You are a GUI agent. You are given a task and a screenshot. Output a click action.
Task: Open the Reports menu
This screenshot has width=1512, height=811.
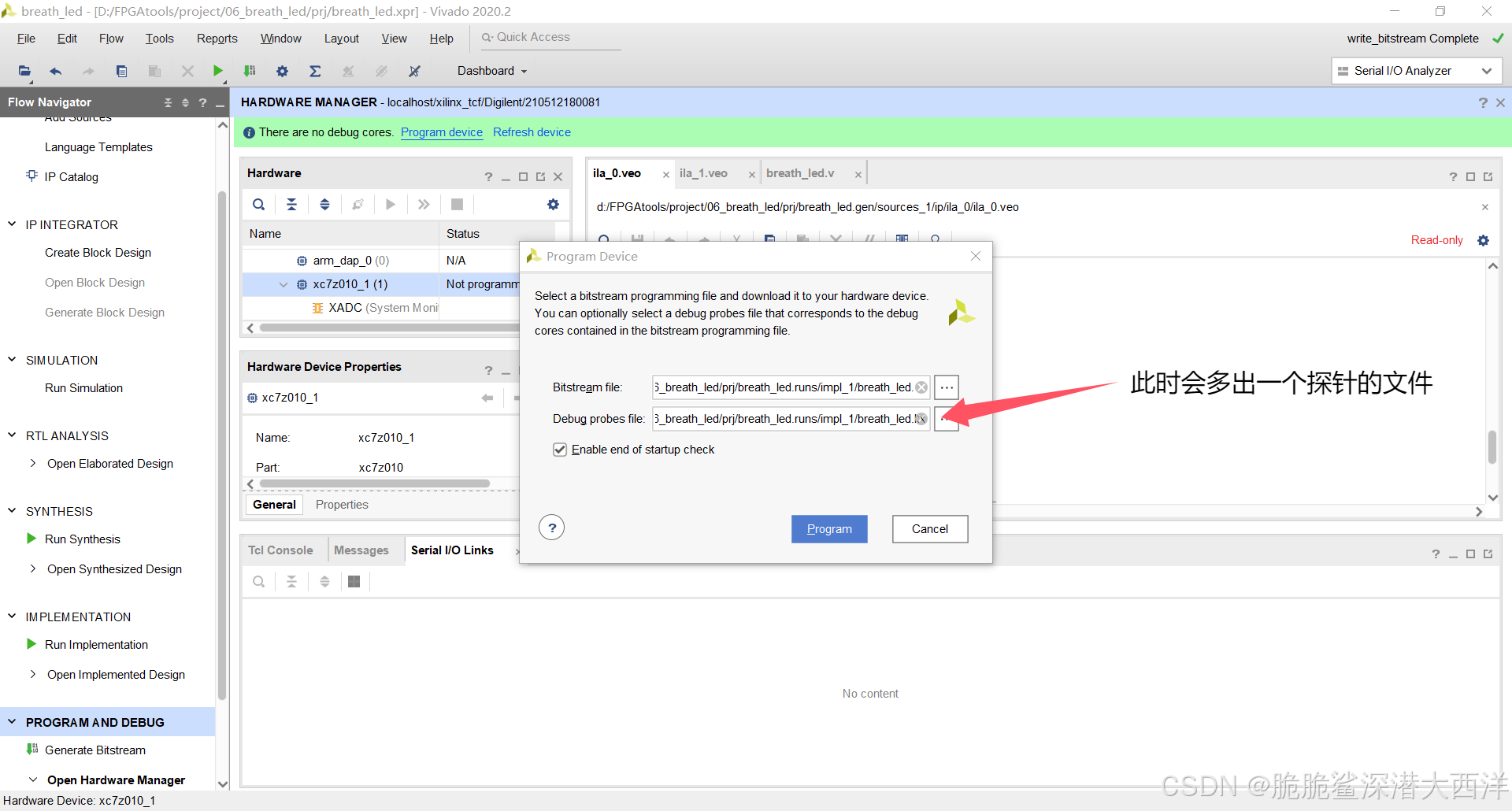click(217, 39)
